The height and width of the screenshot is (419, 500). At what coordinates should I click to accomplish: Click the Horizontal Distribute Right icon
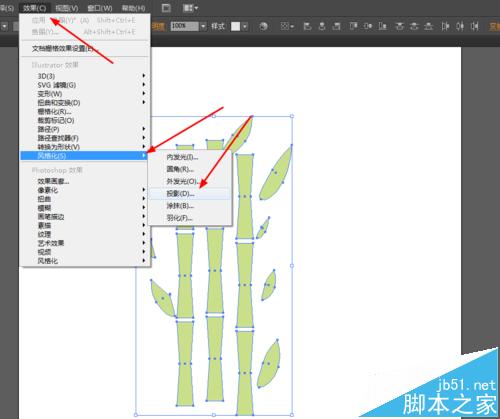[x=475, y=26]
